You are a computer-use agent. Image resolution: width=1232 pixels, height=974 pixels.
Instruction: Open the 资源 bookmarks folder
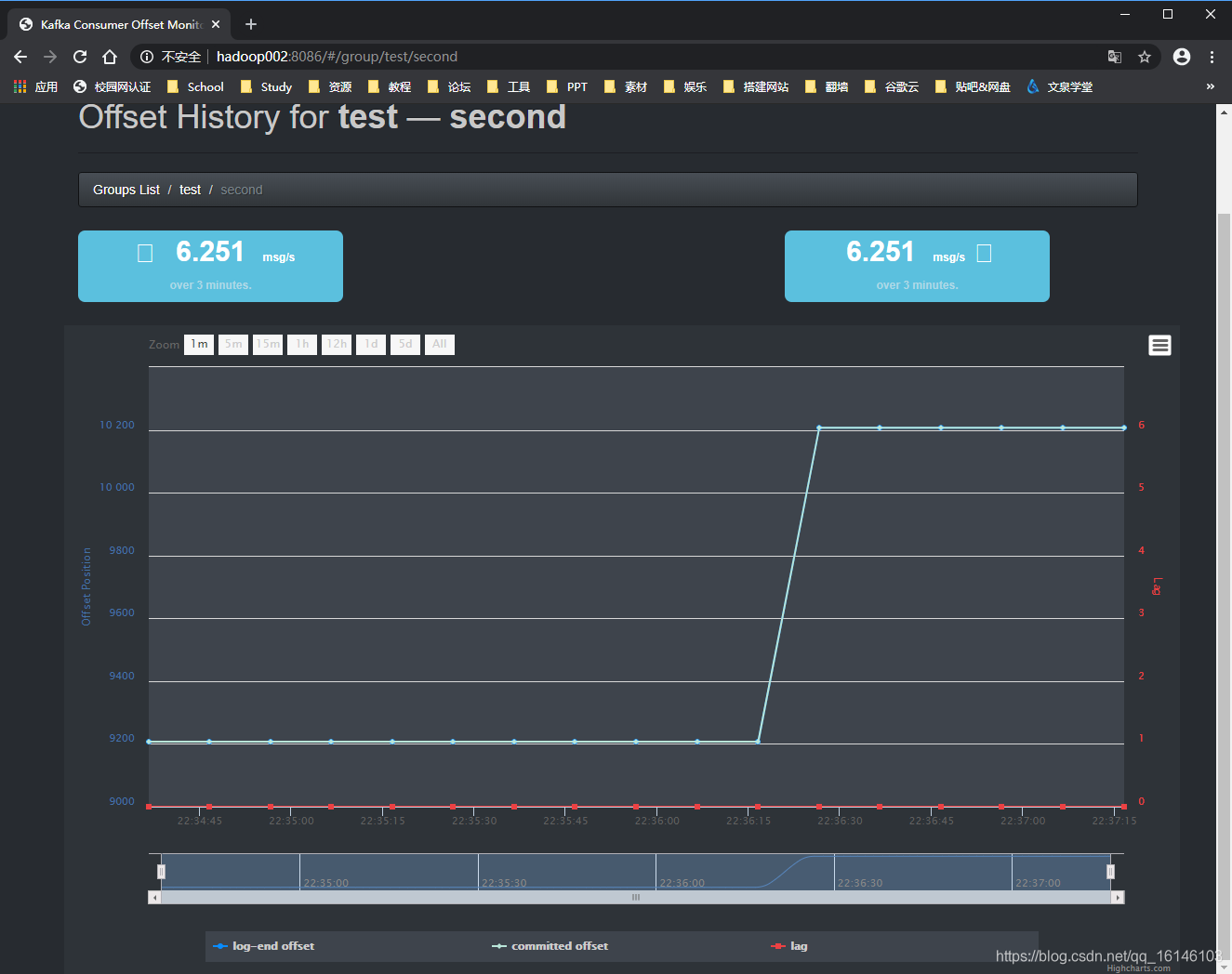(330, 86)
